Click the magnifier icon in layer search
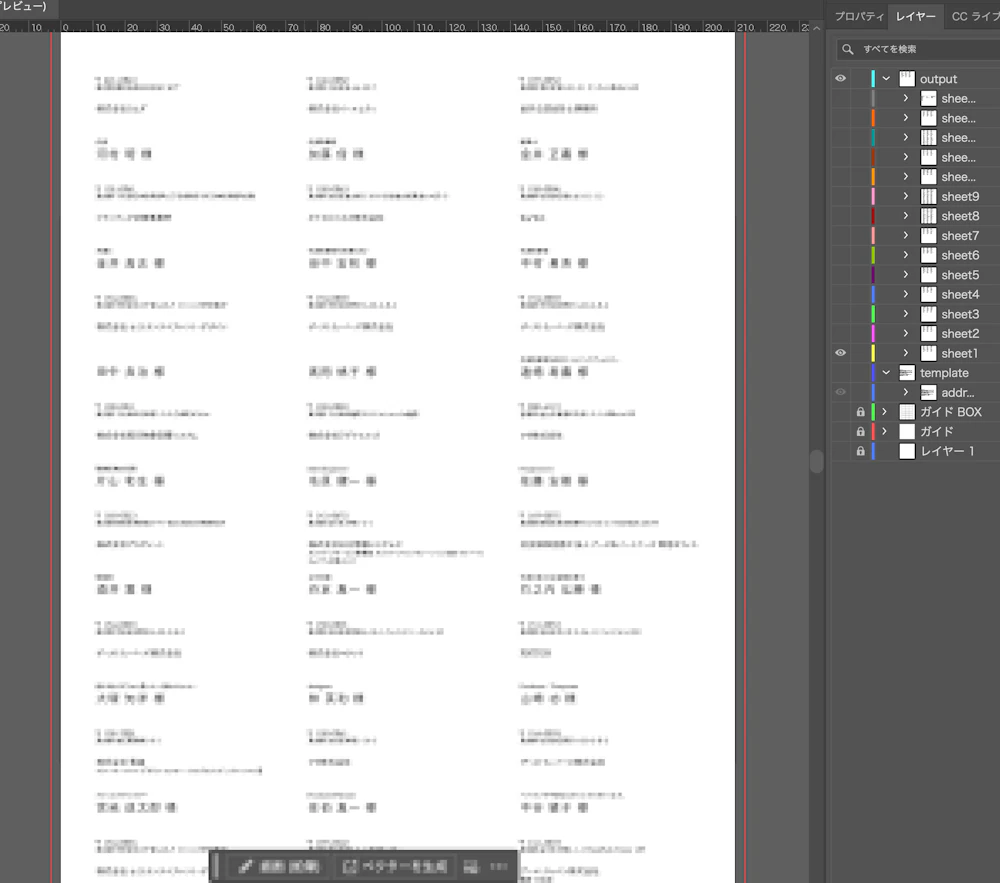The height and width of the screenshot is (883, 1000). click(x=848, y=49)
